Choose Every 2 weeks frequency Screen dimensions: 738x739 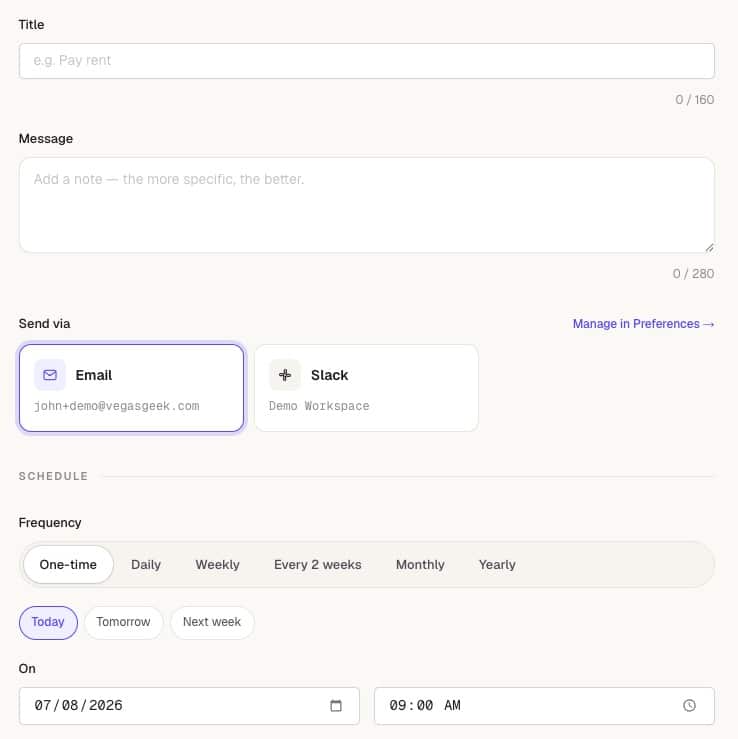pyautogui.click(x=318, y=565)
